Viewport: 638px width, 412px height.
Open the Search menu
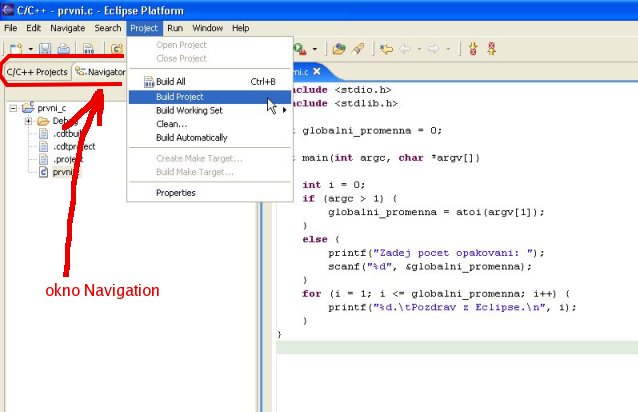(x=108, y=28)
